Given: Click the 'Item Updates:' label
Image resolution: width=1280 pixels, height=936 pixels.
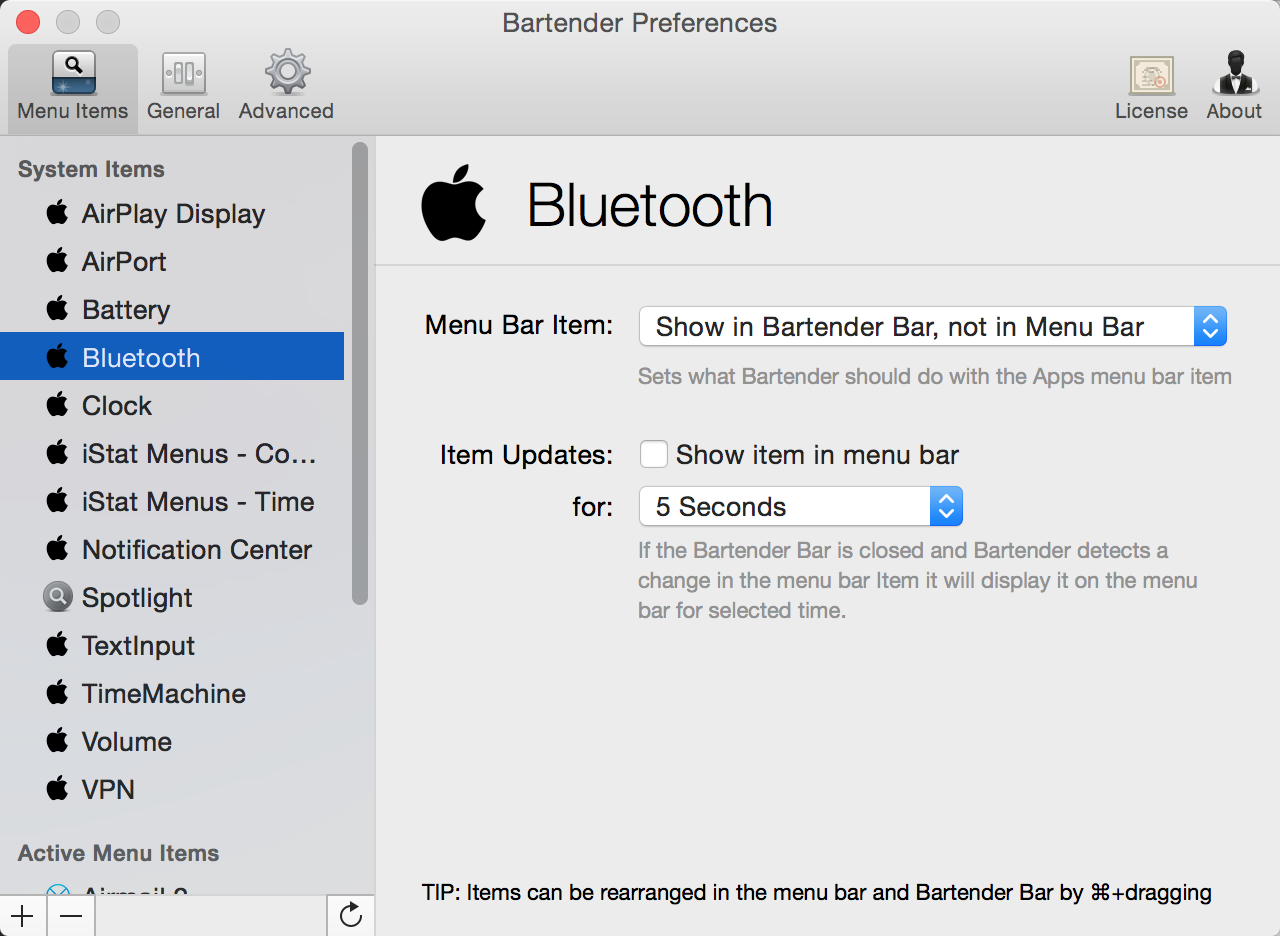Looking at the screenshot, I should coord(526,455).
